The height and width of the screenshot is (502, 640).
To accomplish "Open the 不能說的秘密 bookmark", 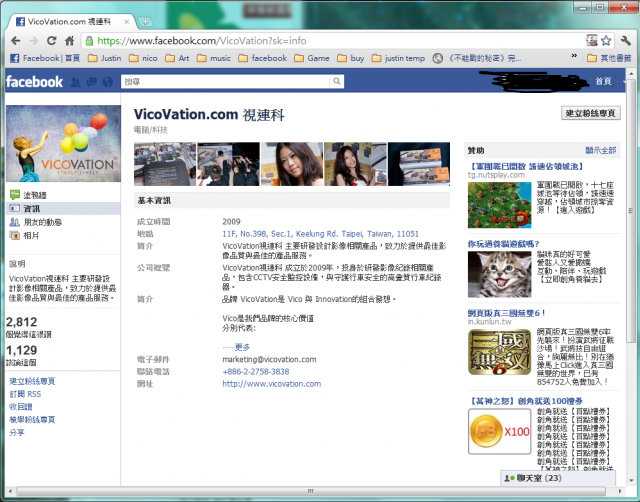I will pyautogui.click(x=477, y=58).
